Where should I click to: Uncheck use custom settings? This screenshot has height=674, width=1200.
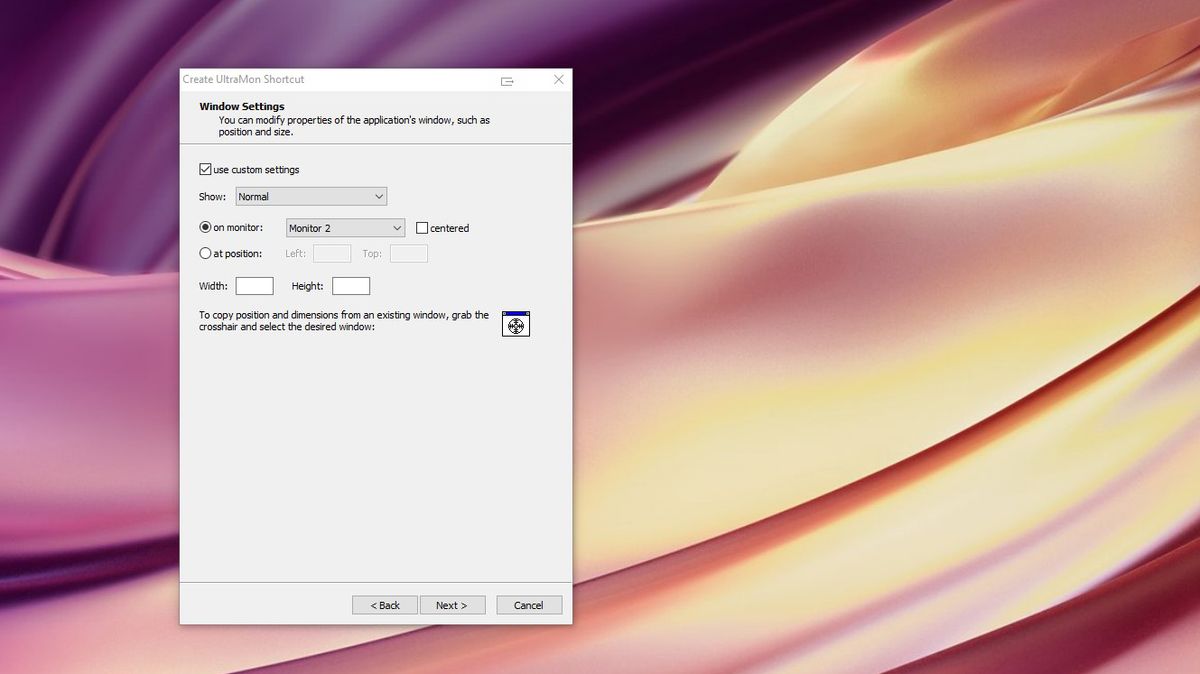[204, 168]
